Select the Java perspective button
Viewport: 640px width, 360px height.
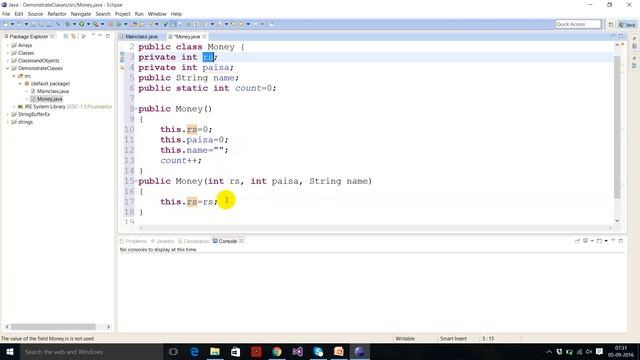click(x=627, y=24)
